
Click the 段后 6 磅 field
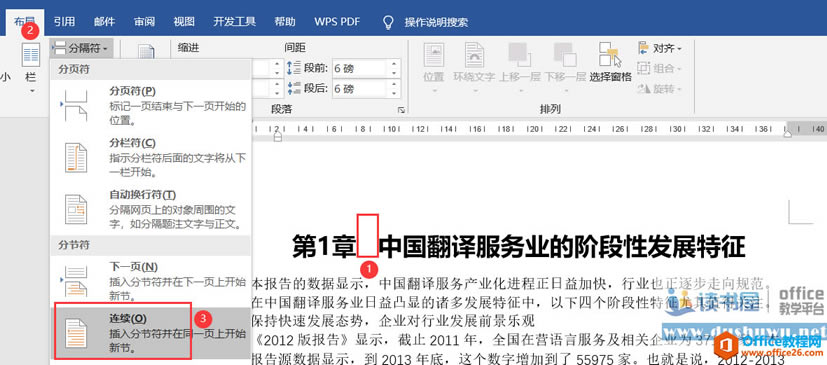[360, 89]
